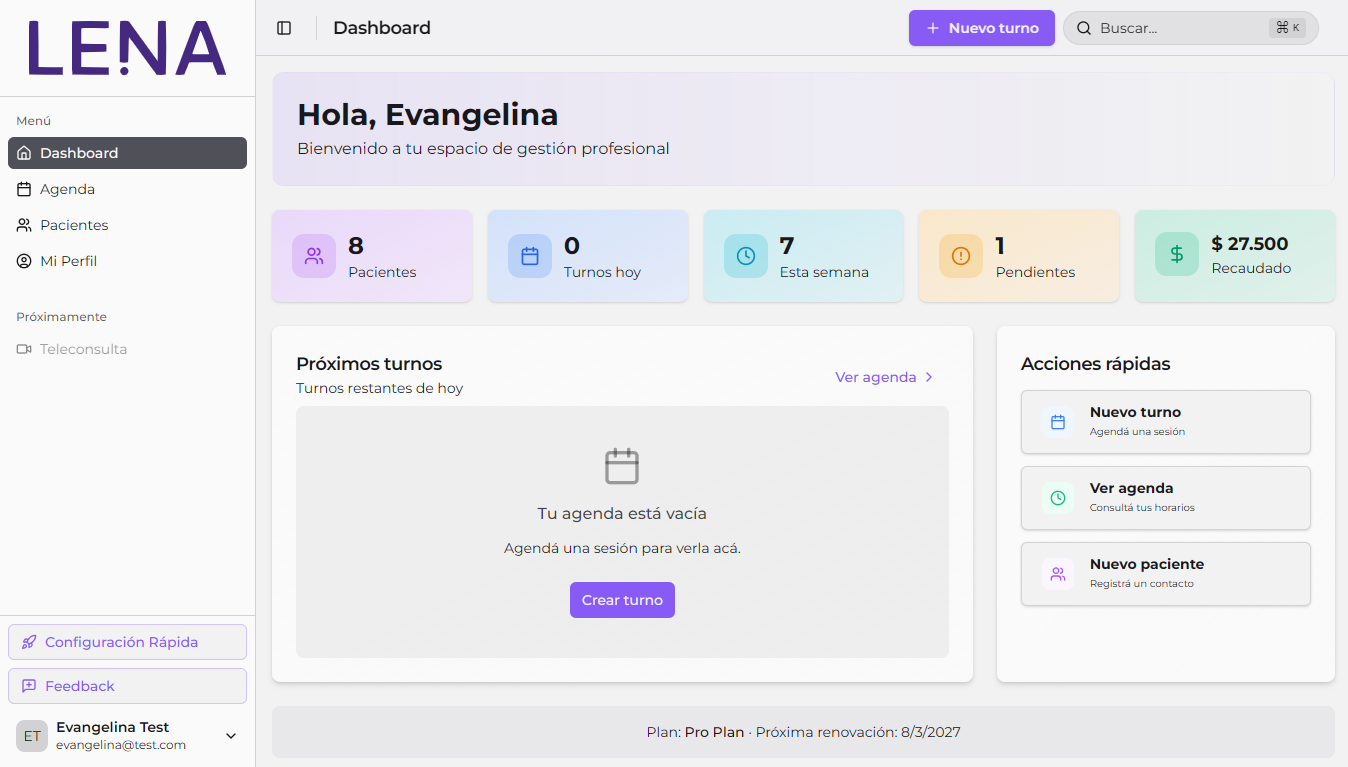
Task: Click the Pendientes alert icon
Action: pos(961,256)
